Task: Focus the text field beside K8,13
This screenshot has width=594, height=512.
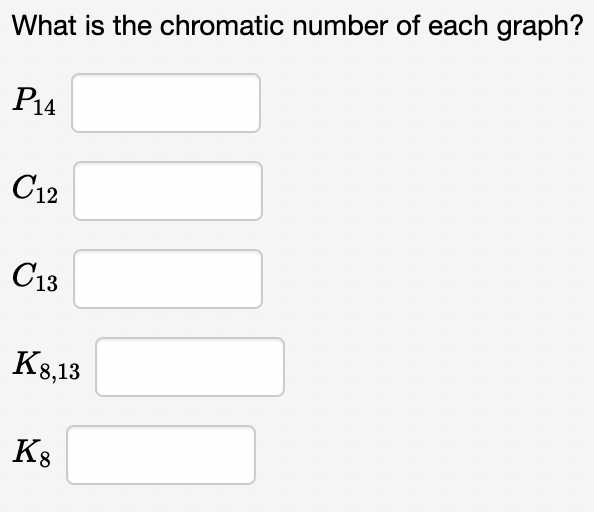Action: point(190,367)
